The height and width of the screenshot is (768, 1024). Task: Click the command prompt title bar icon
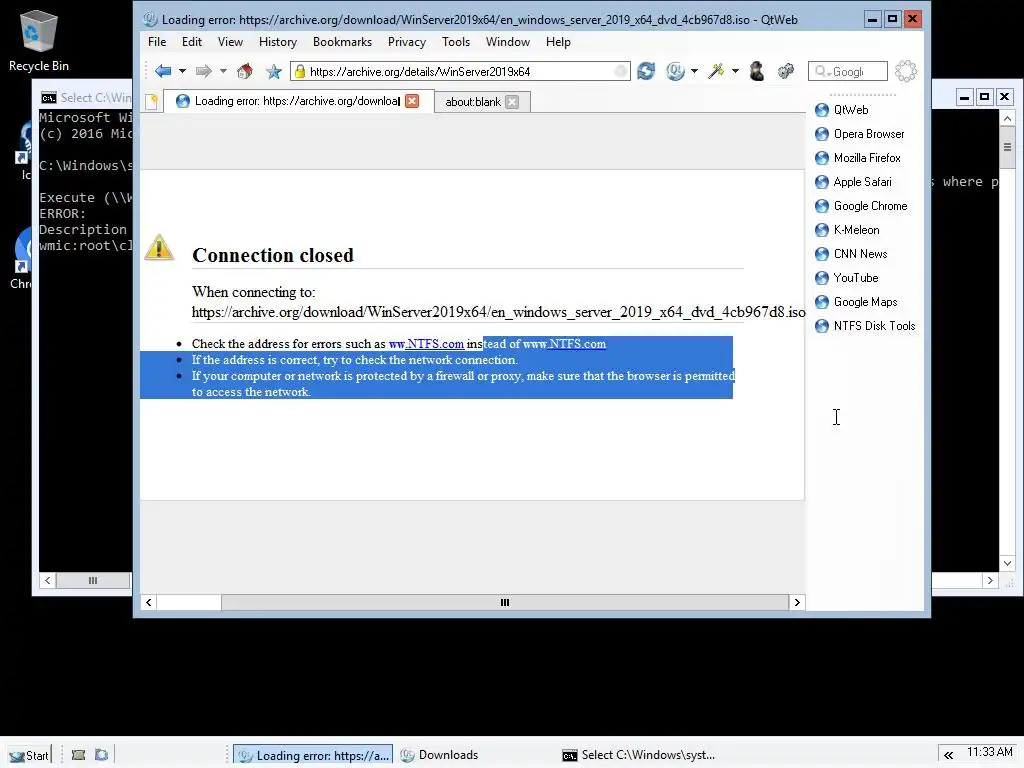48,98
